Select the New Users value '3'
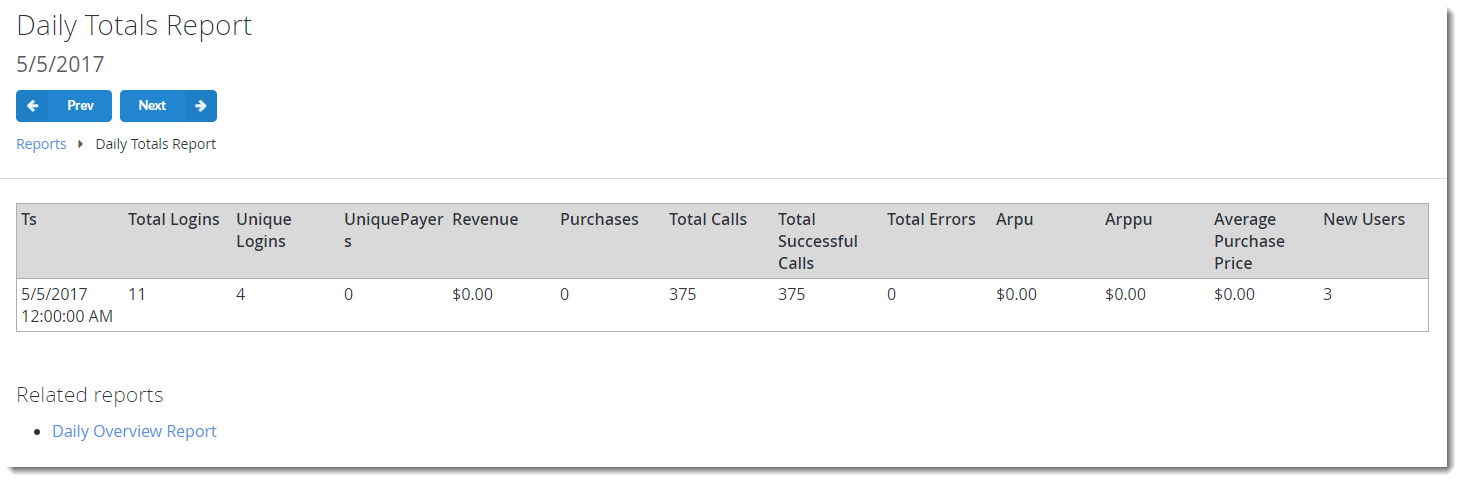Image resolution: width=1462 pixels, height=482 pixels. point(1327,294)
